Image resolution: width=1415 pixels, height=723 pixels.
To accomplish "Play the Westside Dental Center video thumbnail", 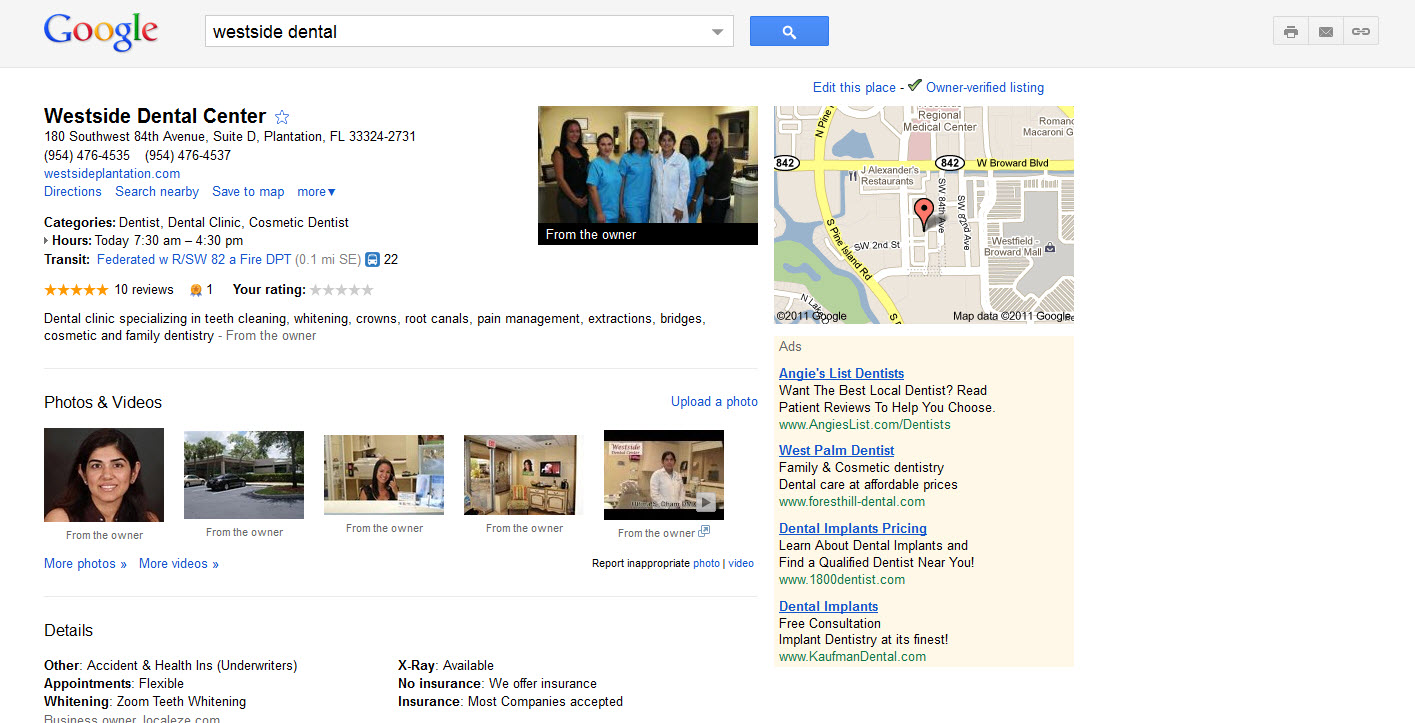I will [x=663, y=475].
